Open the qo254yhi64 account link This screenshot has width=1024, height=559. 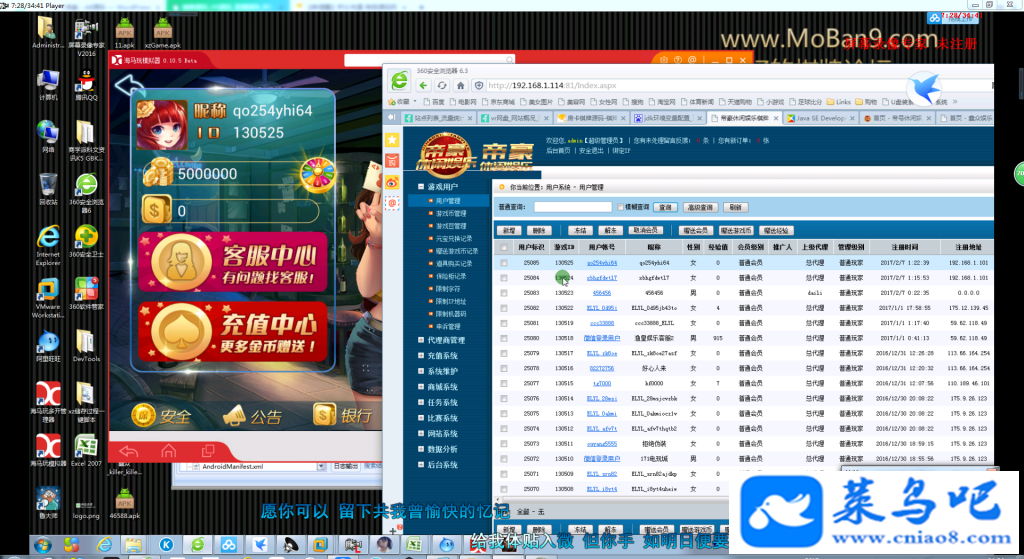tap(601, 263)
